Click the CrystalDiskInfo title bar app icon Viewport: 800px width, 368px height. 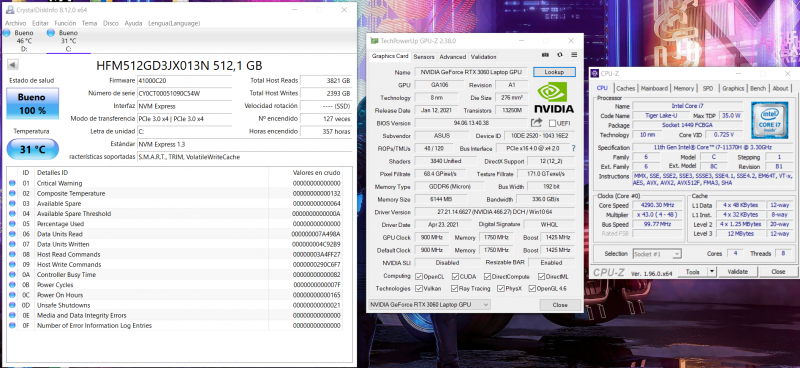pyautogui.click(x=10, y=10)
